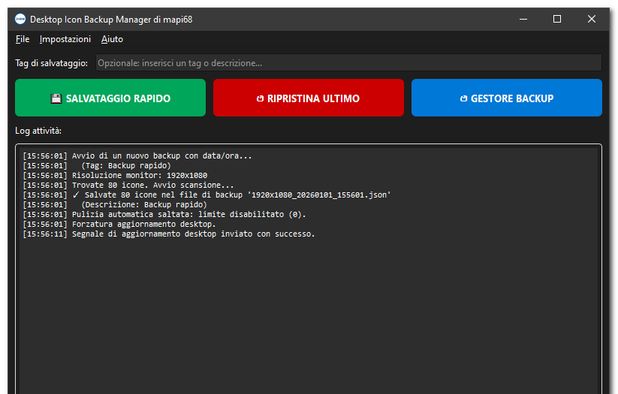Click the 'Tag di salvataggio:' label
This screenshot has height=394, width=618.
click(x=51, y=63)
